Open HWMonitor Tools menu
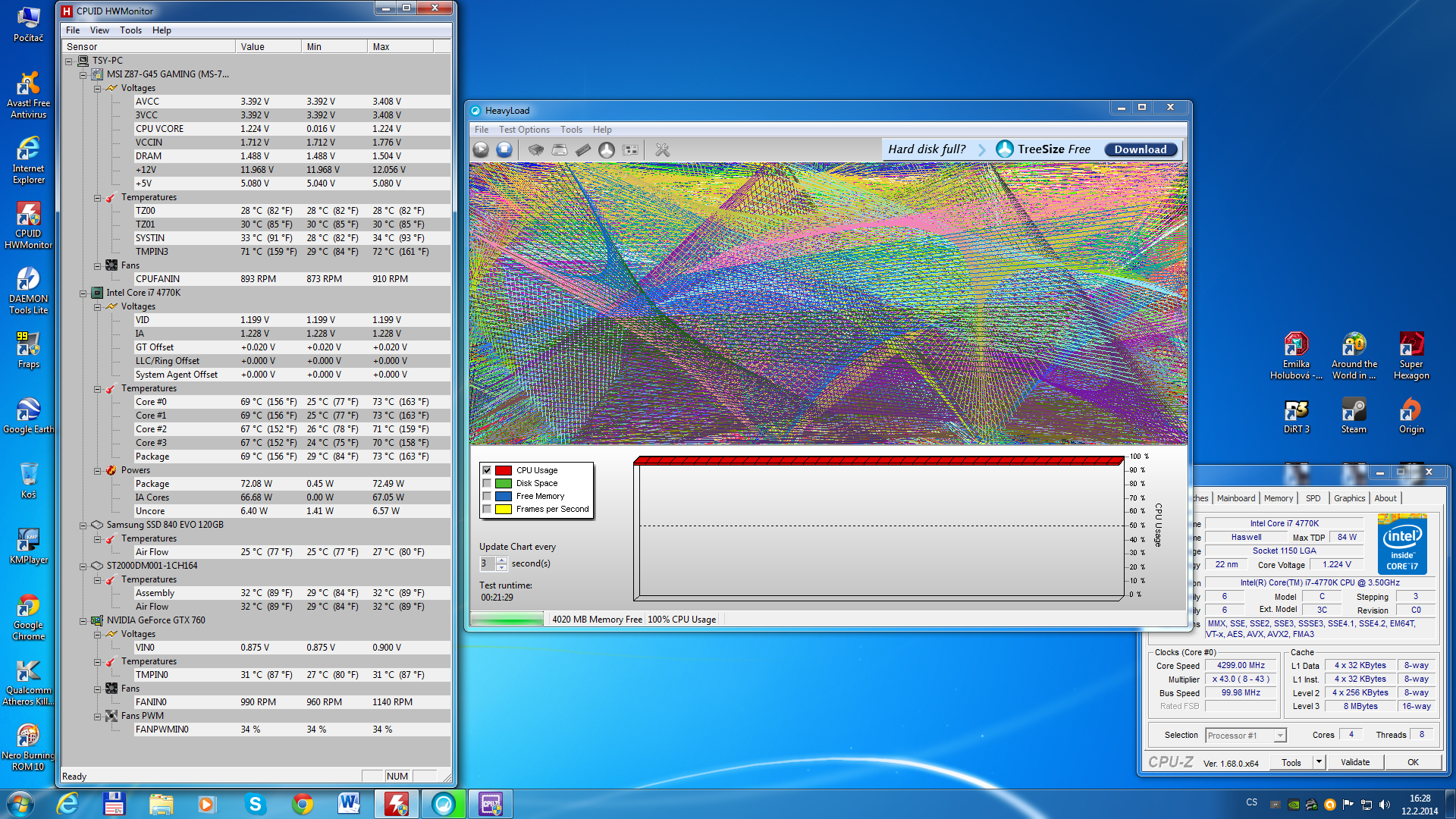Image resolution: width=1456 pixels, height=819 pixels. tap(130, 30)
